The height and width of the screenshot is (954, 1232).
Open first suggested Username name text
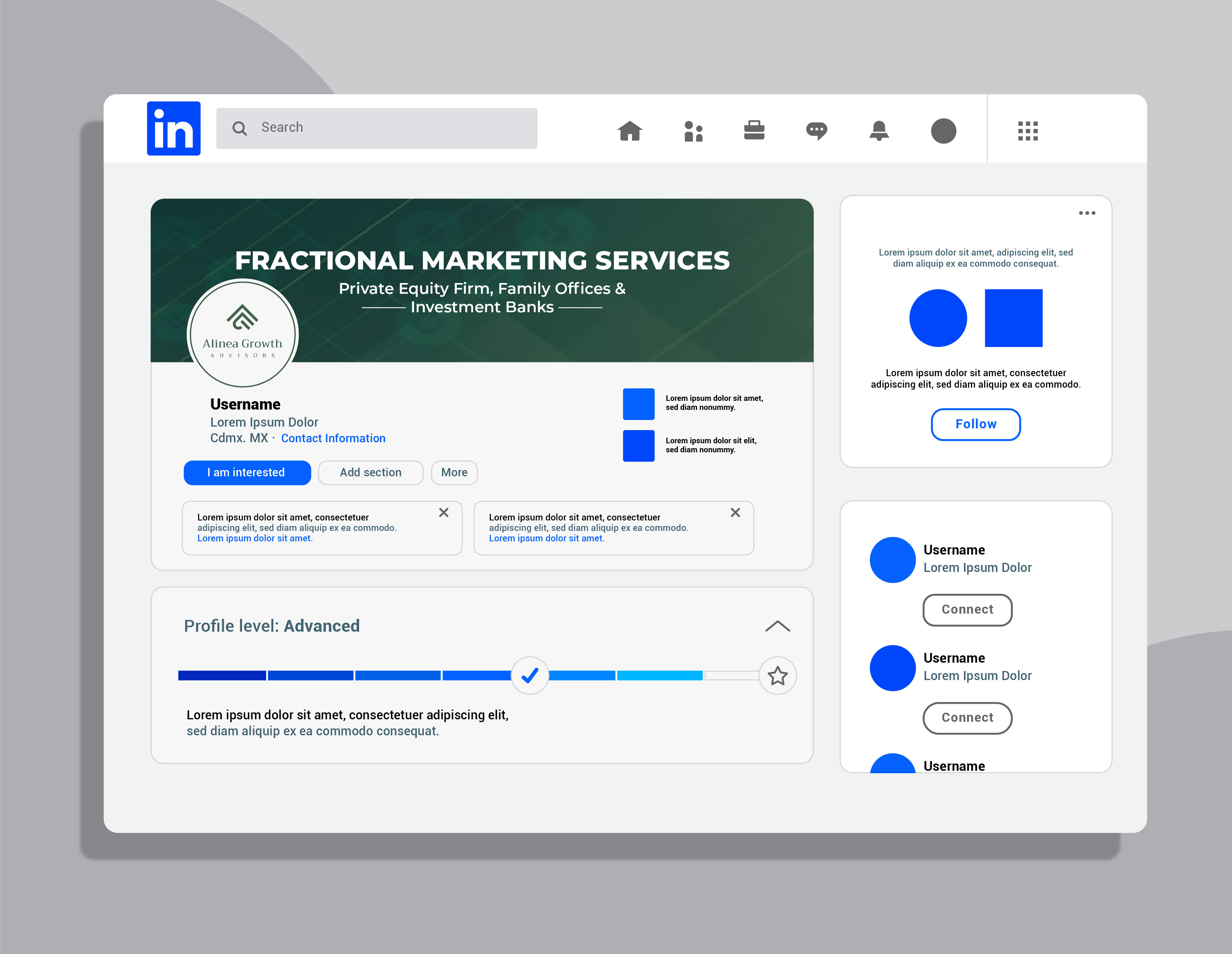point(955,550)
